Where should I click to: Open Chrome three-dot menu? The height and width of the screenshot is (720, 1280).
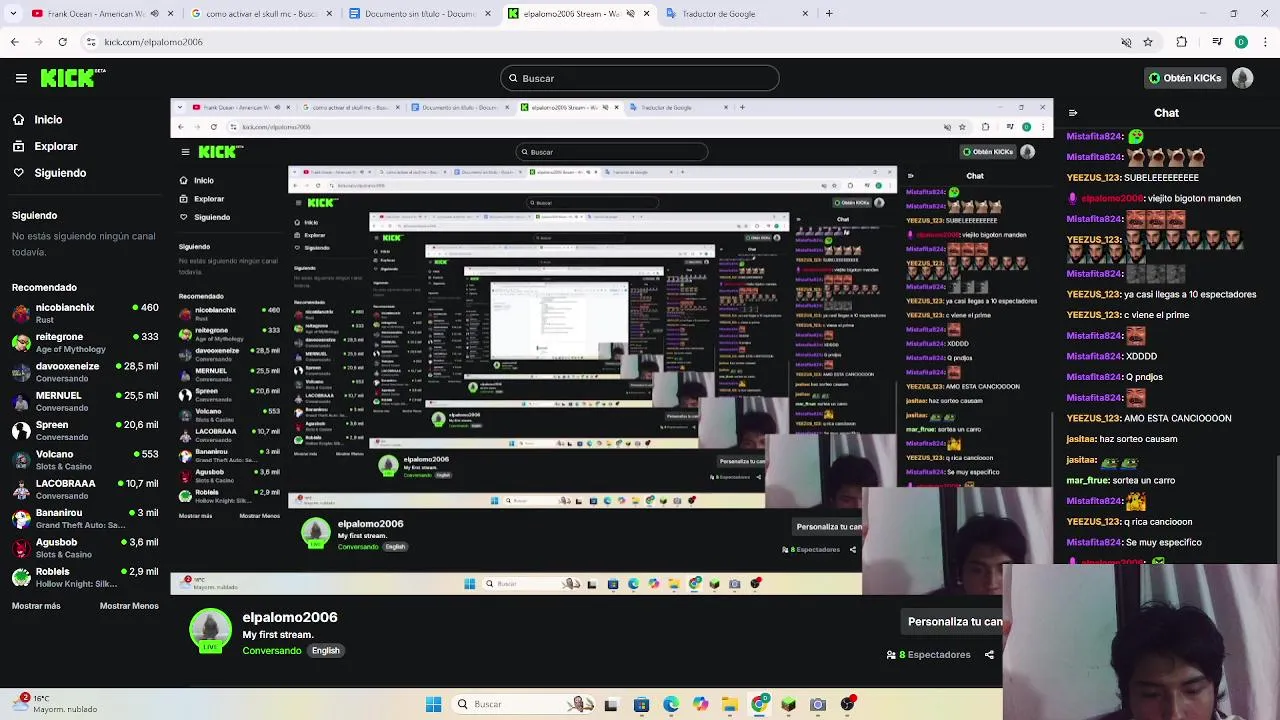click(x=1265, y=42)
